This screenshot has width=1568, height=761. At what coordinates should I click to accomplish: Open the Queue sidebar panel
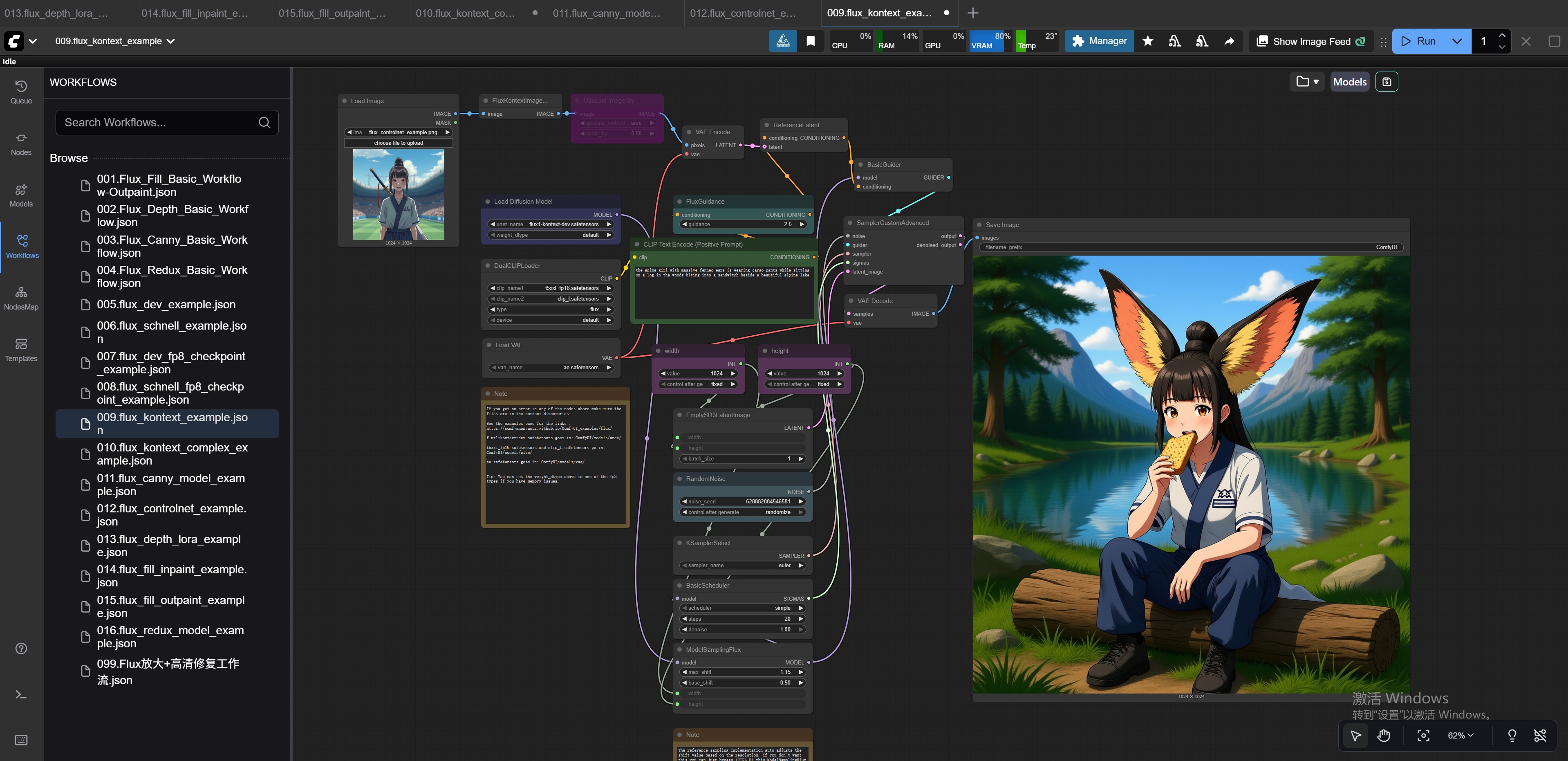click(21, 92)
